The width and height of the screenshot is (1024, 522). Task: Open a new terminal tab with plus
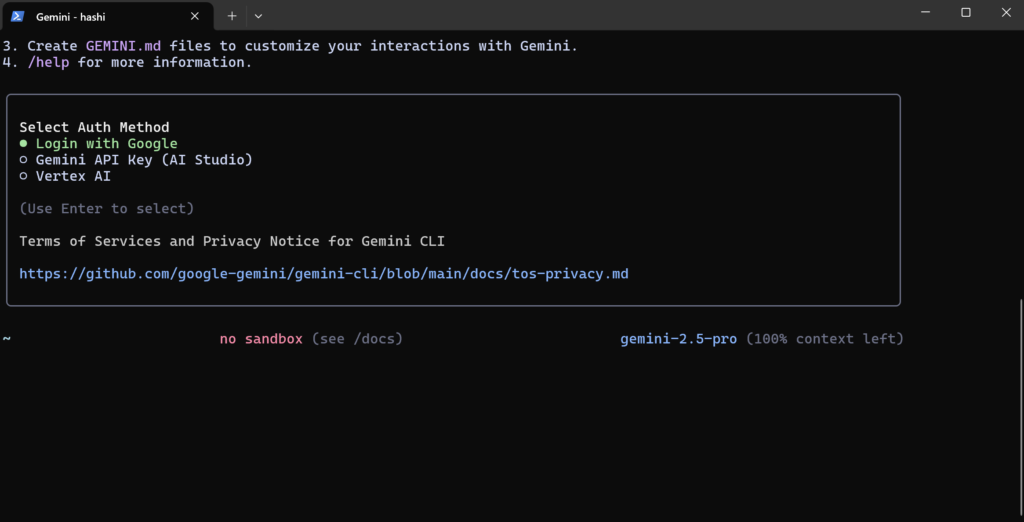(232, 16)
